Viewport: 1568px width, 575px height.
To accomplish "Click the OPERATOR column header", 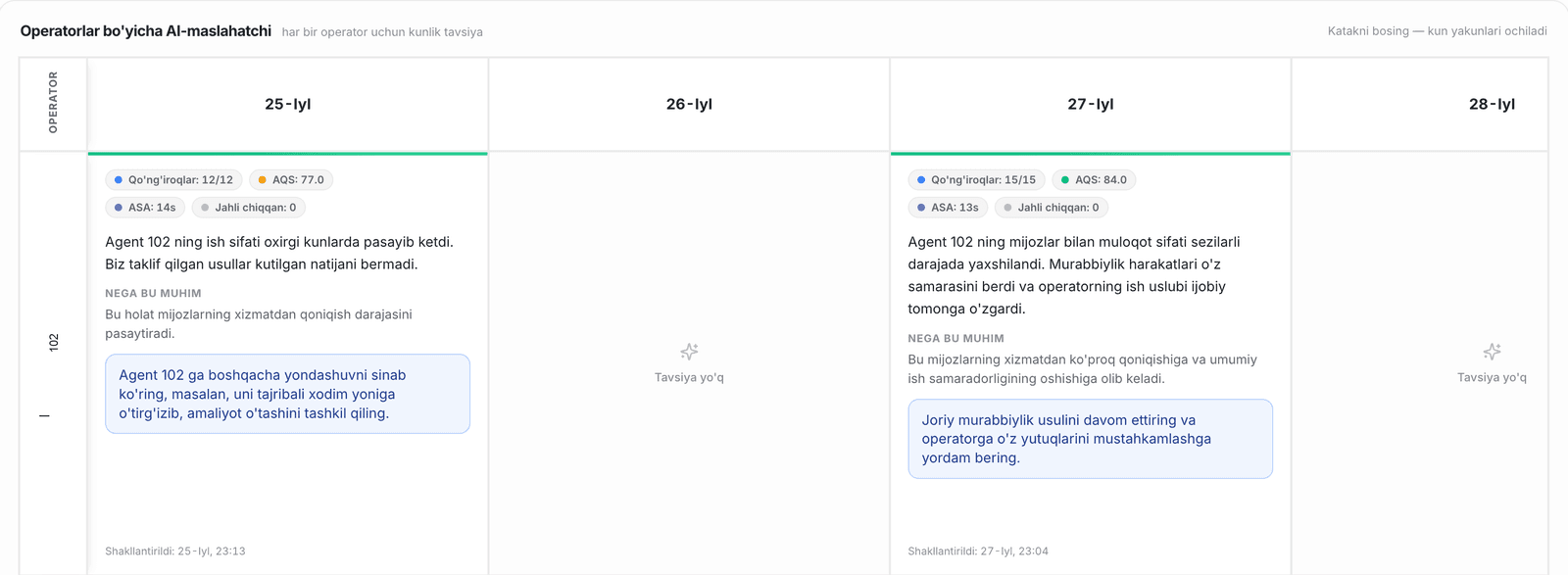I will [x=53, y=103].
